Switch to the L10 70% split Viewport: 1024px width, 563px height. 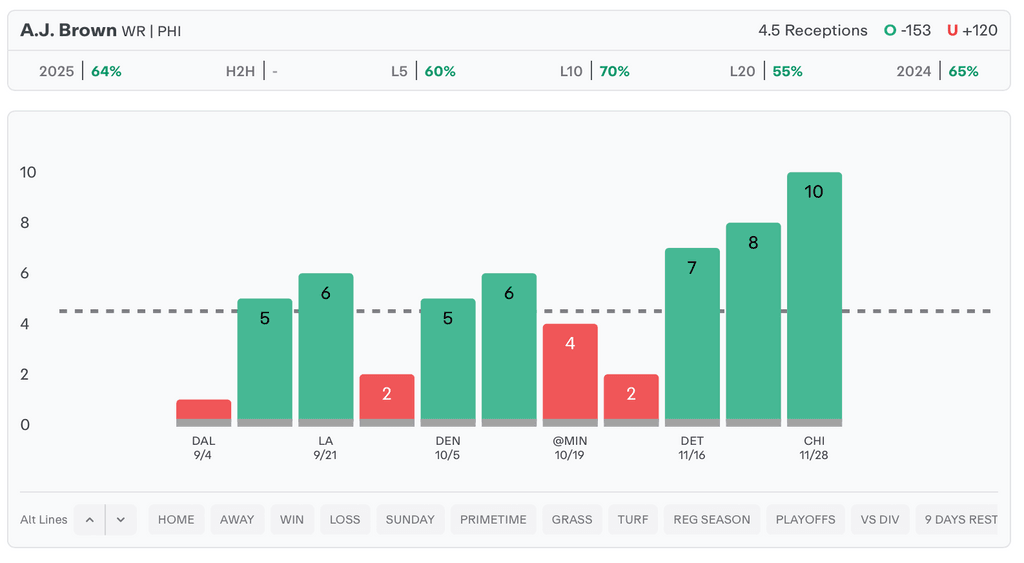(x=594, y=72)
